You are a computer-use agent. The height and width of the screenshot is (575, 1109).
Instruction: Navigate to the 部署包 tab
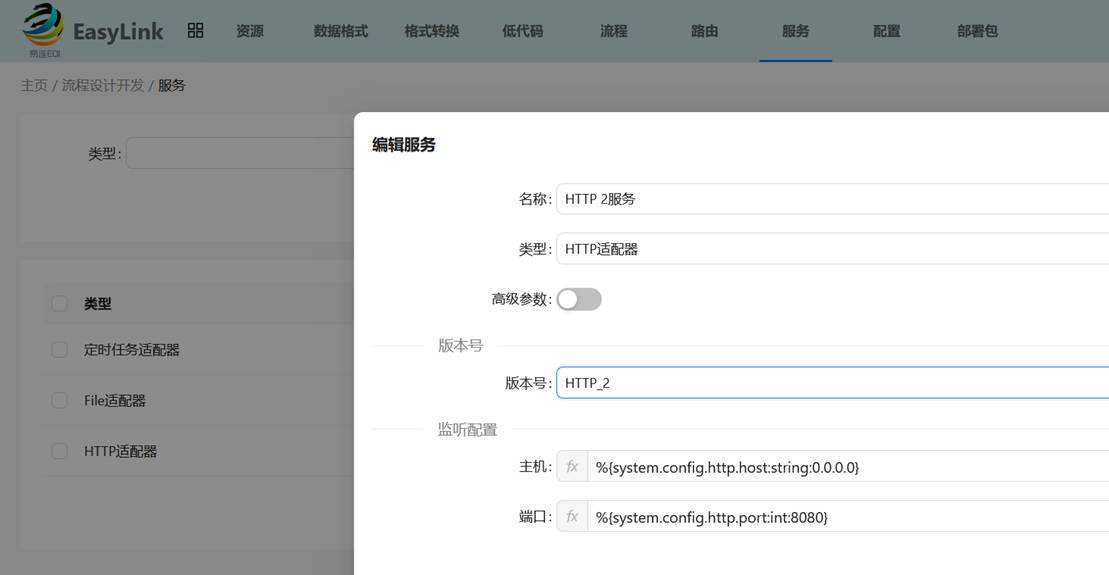pyautogui.click(x=977, y=31)
